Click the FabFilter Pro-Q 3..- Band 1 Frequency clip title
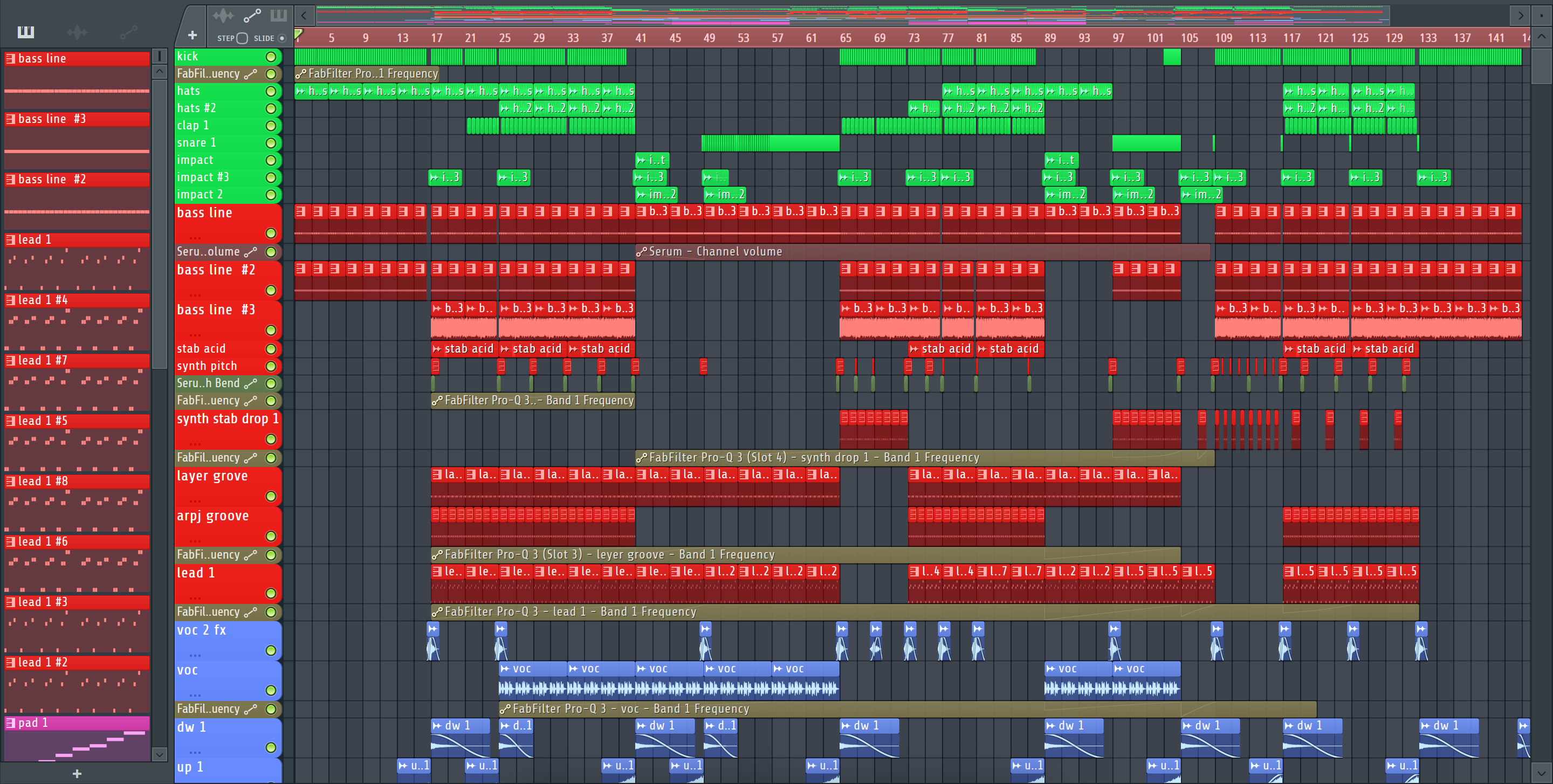This screenshot has width=1553, height=784. click(x=539, y=401)
